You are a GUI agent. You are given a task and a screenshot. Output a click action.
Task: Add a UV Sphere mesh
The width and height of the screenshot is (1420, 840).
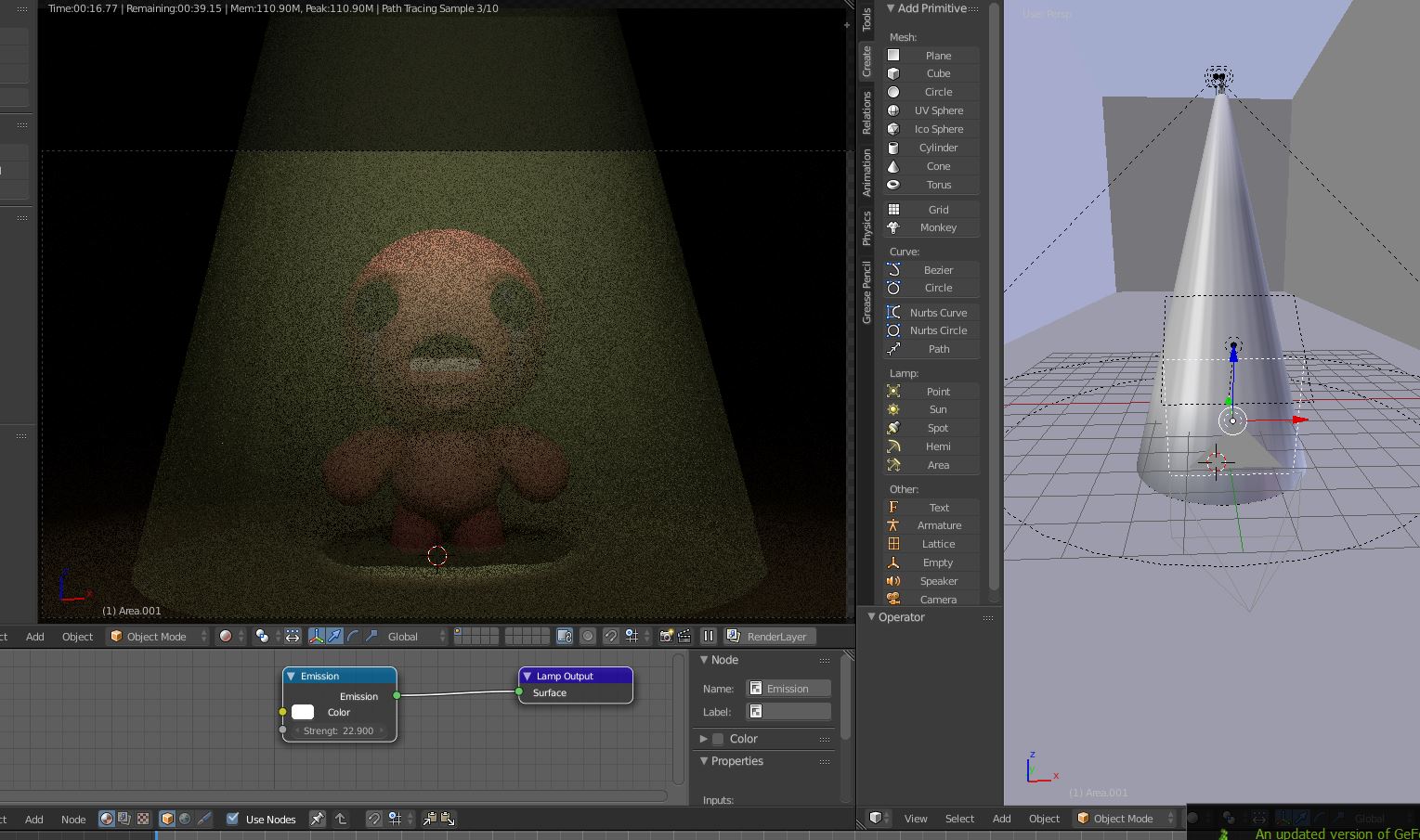[931, 110]
